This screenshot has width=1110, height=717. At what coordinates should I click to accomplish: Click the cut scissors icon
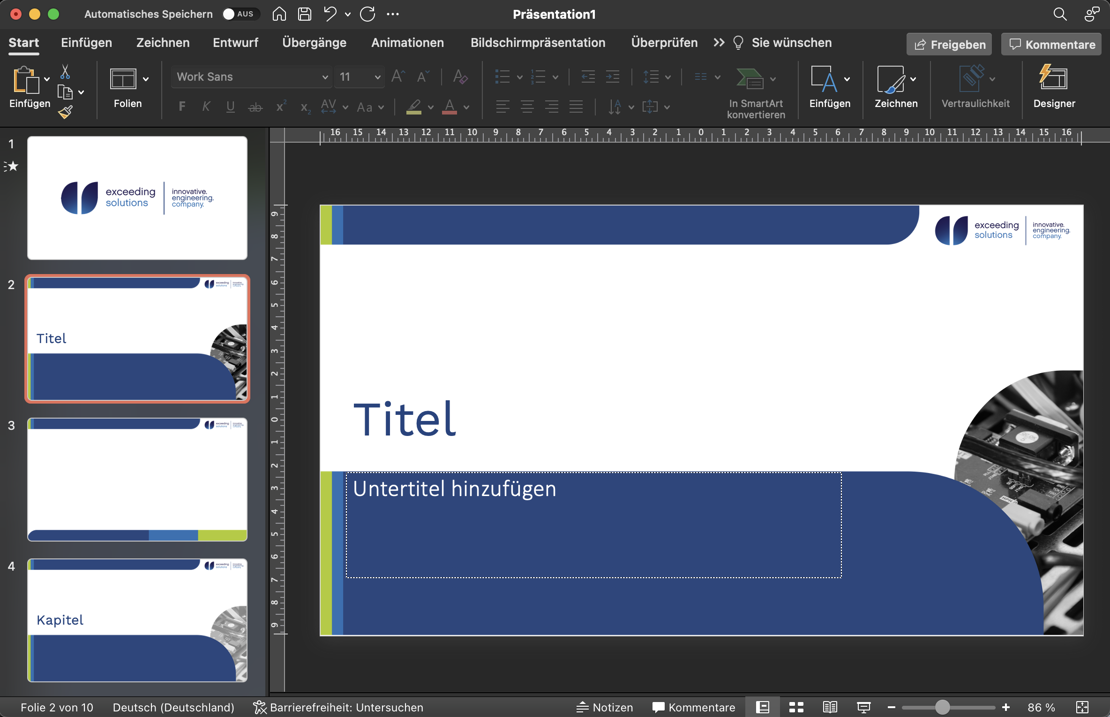(65, 72)
